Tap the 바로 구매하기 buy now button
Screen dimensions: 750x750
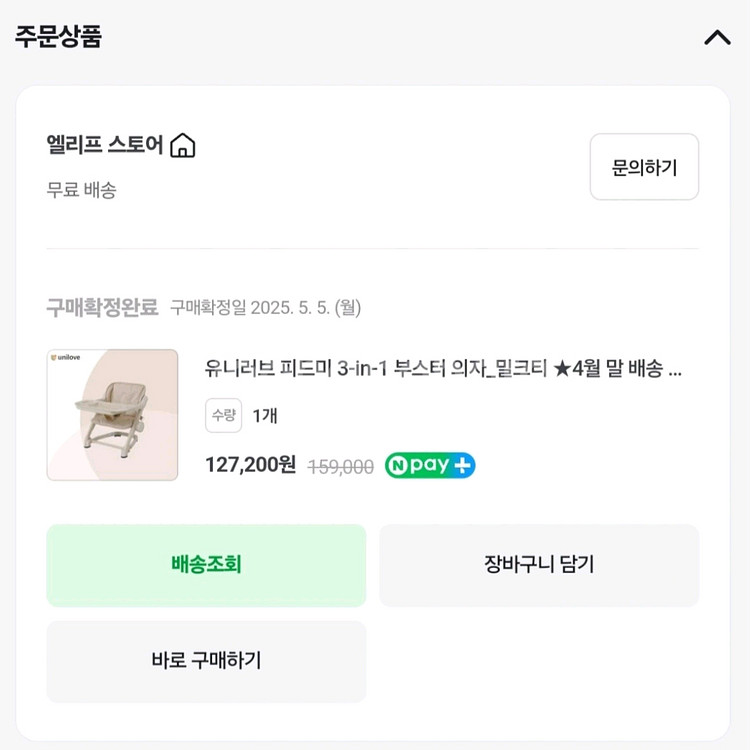206,661
